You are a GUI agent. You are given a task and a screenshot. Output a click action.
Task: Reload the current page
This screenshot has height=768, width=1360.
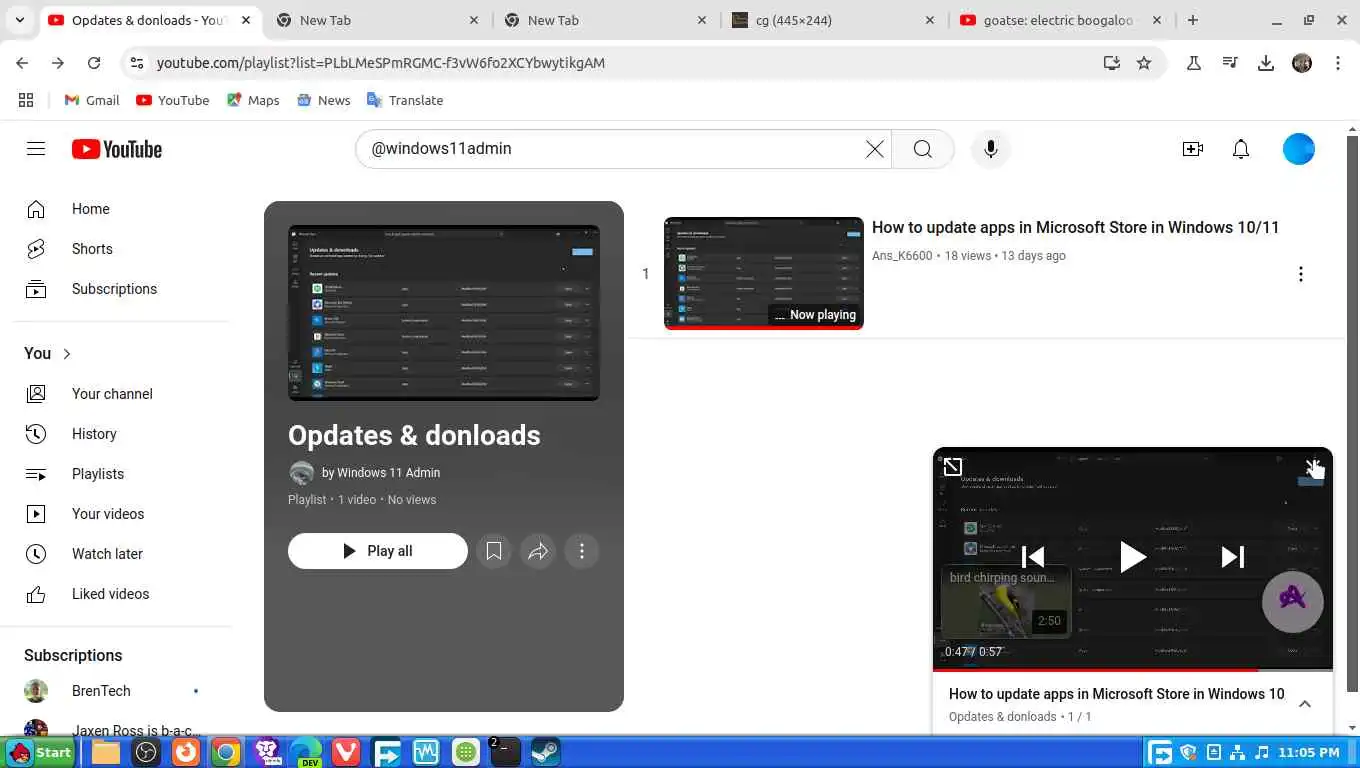[94, 63]
